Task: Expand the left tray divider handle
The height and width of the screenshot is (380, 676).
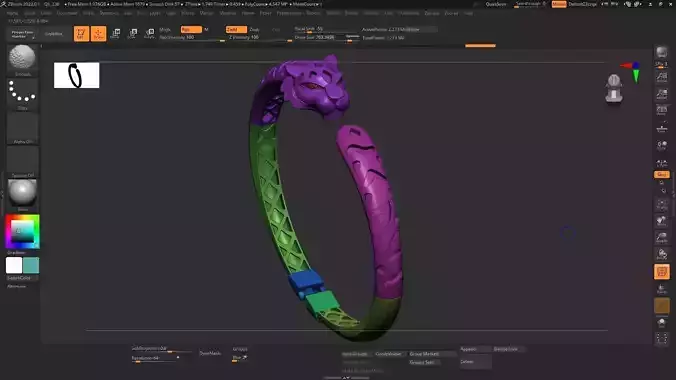Action: 2,194
